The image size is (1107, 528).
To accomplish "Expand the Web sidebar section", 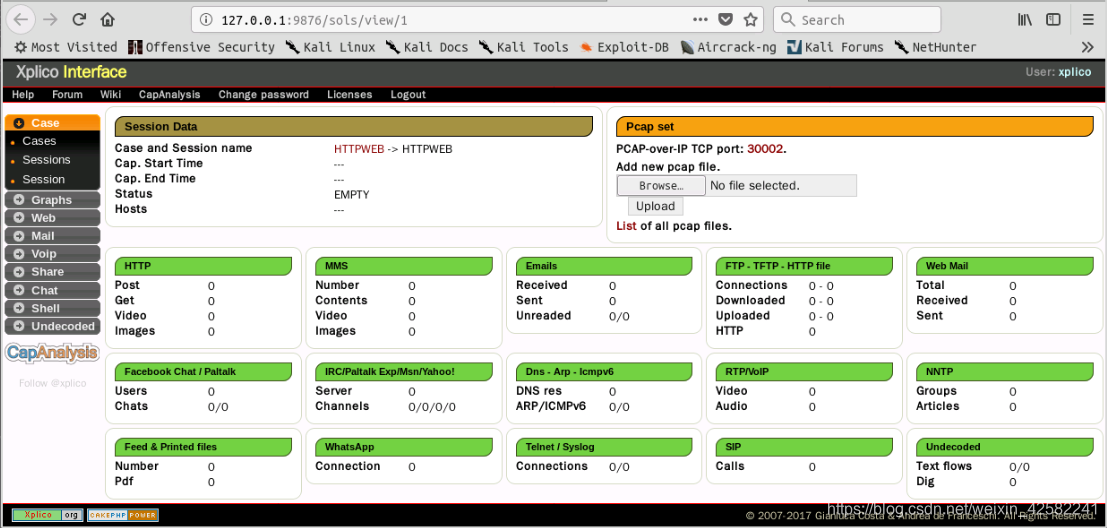I will pos(52,218).
